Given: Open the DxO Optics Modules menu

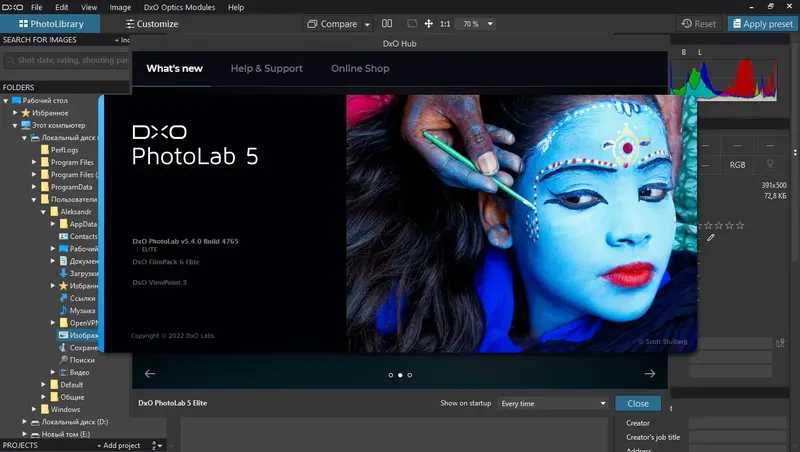Looking at the screenshot, I should (179, 7).
